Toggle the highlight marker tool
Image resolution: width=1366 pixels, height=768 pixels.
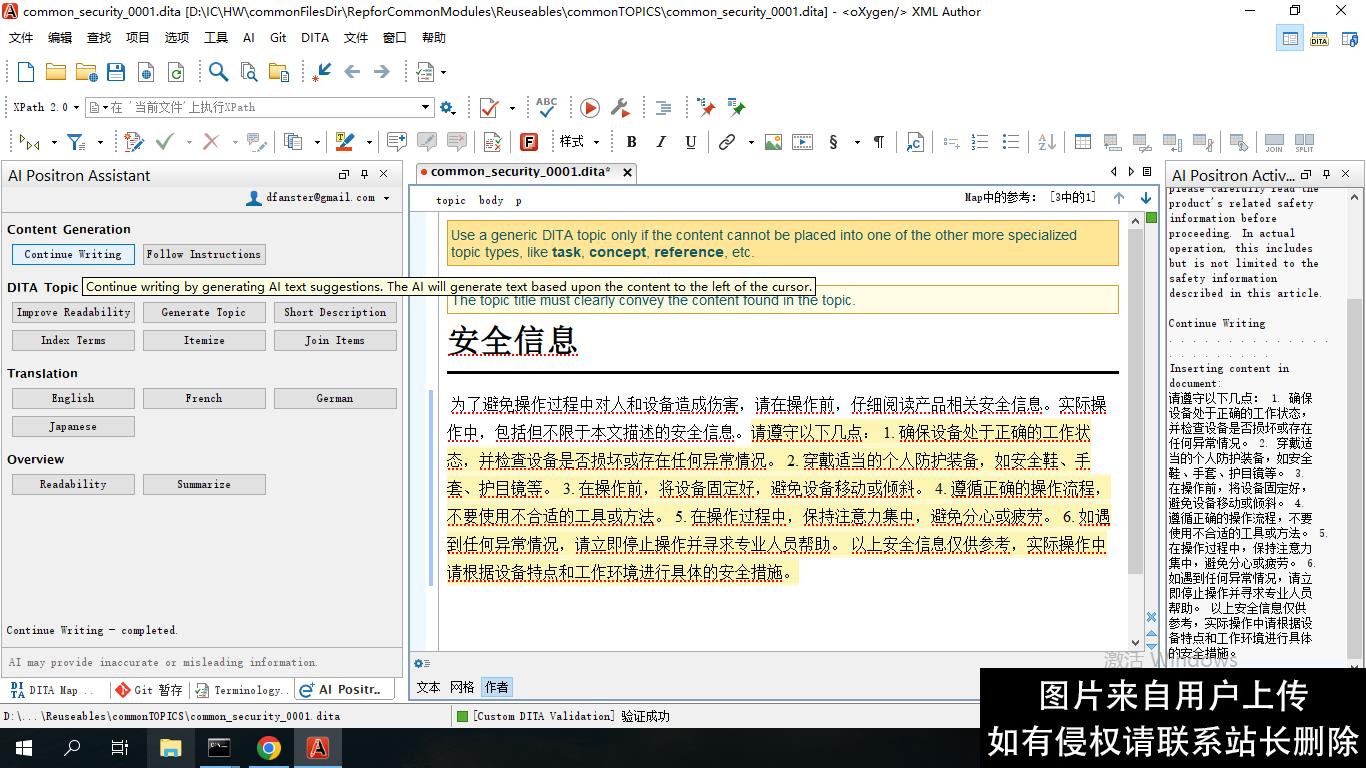[x=345, y=142]
